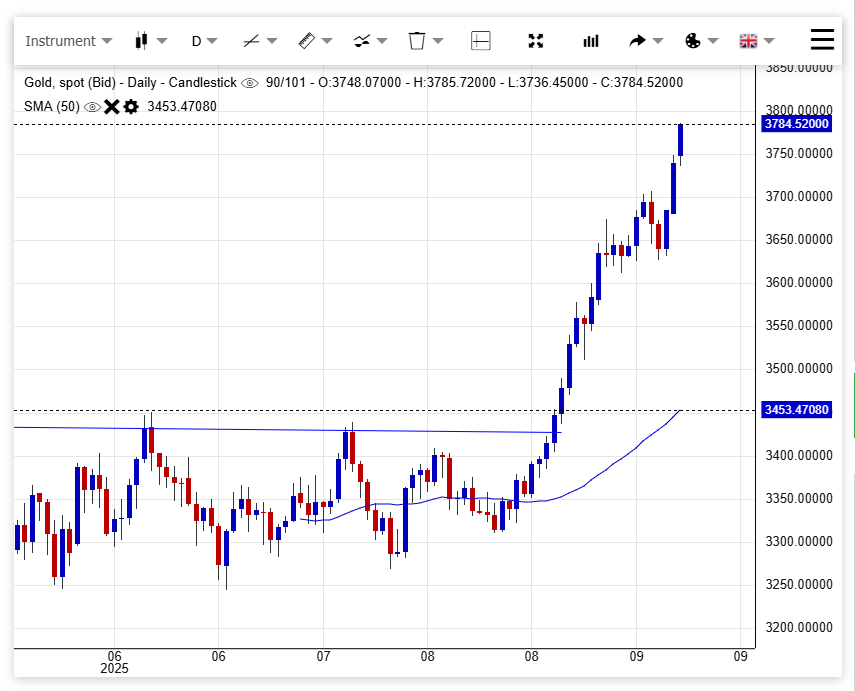Open the color palette theme menu
The height and width of the screenshot is (691, 855).
[x=700, y=41]
